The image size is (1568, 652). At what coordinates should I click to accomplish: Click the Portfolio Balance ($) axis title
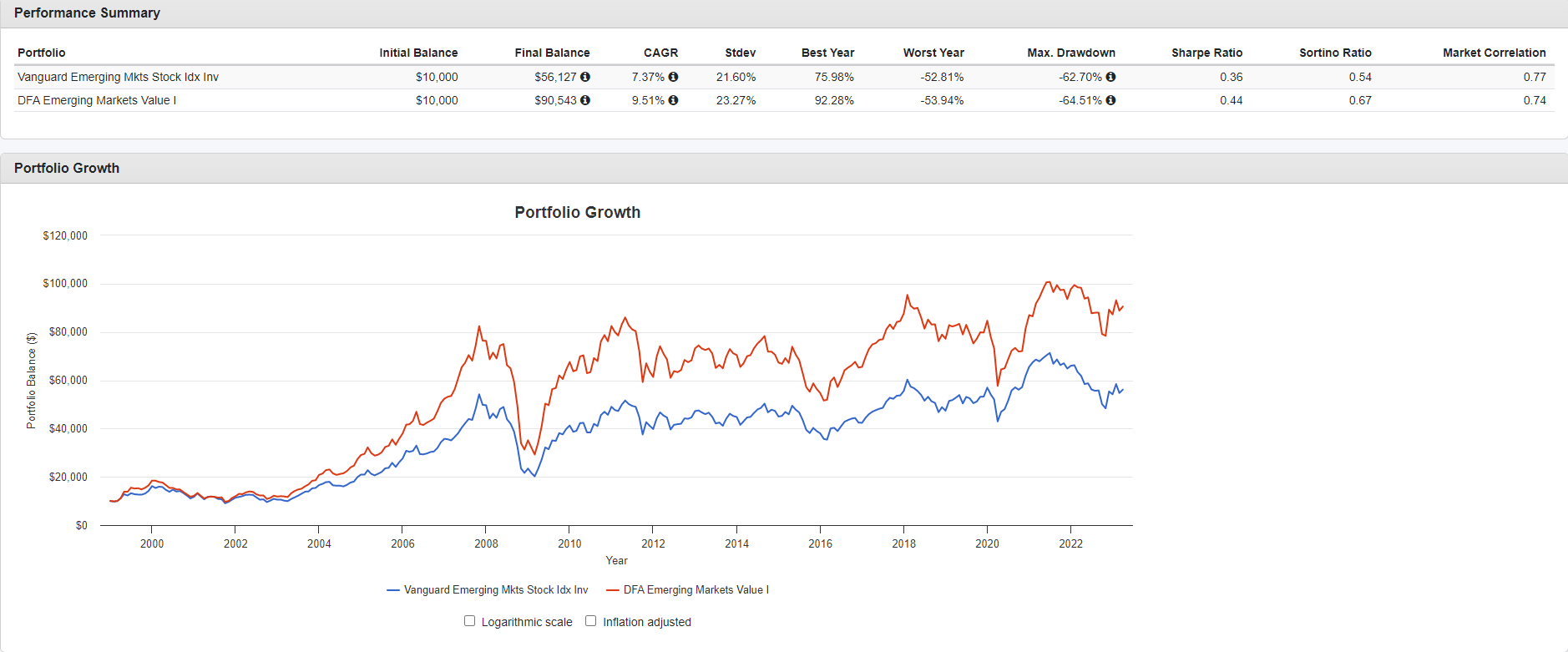(x=32, y=381)
